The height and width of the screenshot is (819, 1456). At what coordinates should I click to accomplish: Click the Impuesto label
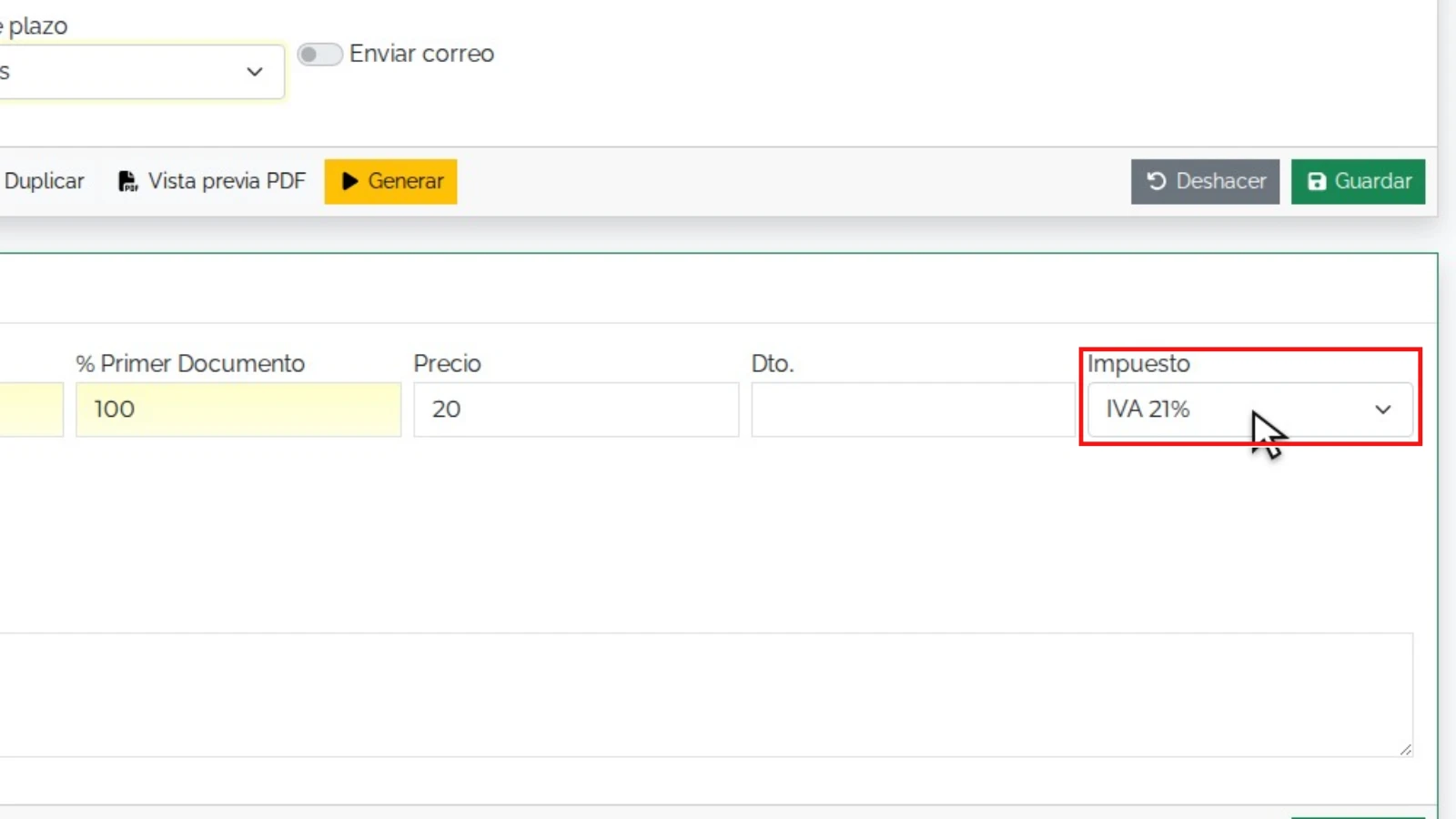tap(1138, 364)
